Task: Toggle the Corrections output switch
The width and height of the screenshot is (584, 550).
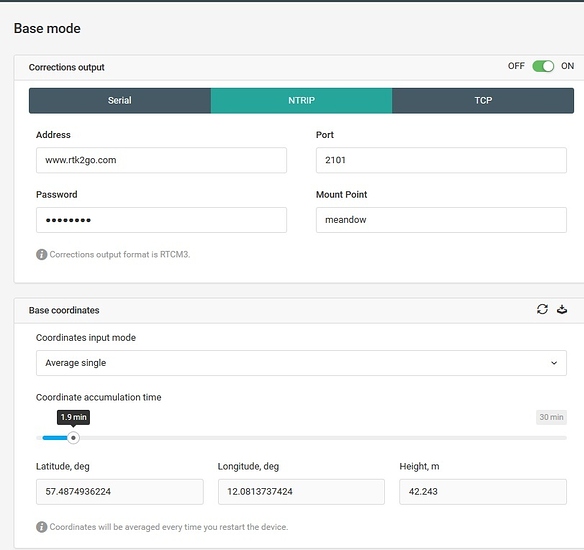Action: click(x=543, y=66)
